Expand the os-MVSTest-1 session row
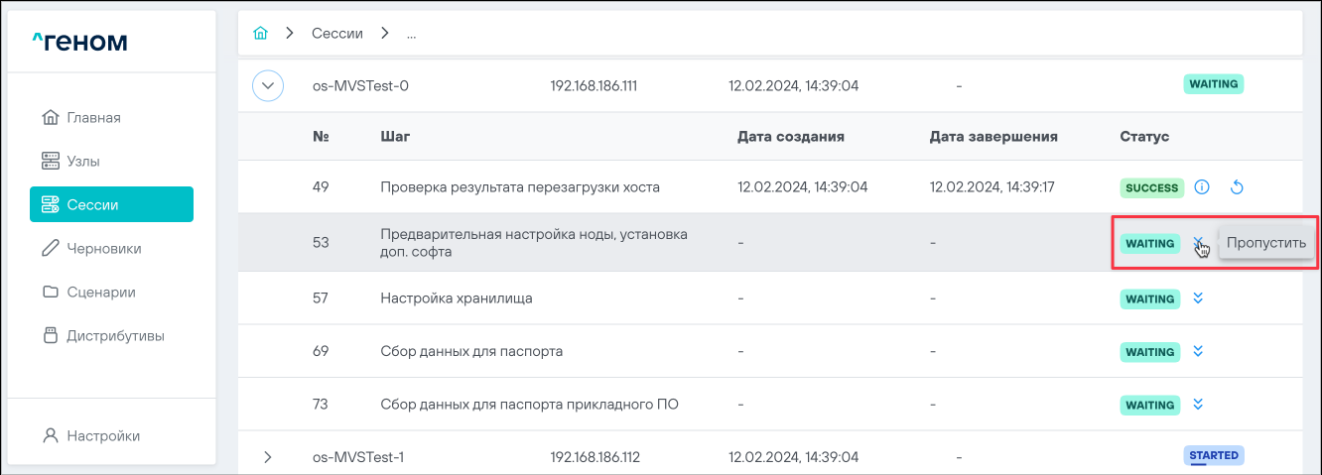Screen dimensions: 1322x475 click(267, 457)
